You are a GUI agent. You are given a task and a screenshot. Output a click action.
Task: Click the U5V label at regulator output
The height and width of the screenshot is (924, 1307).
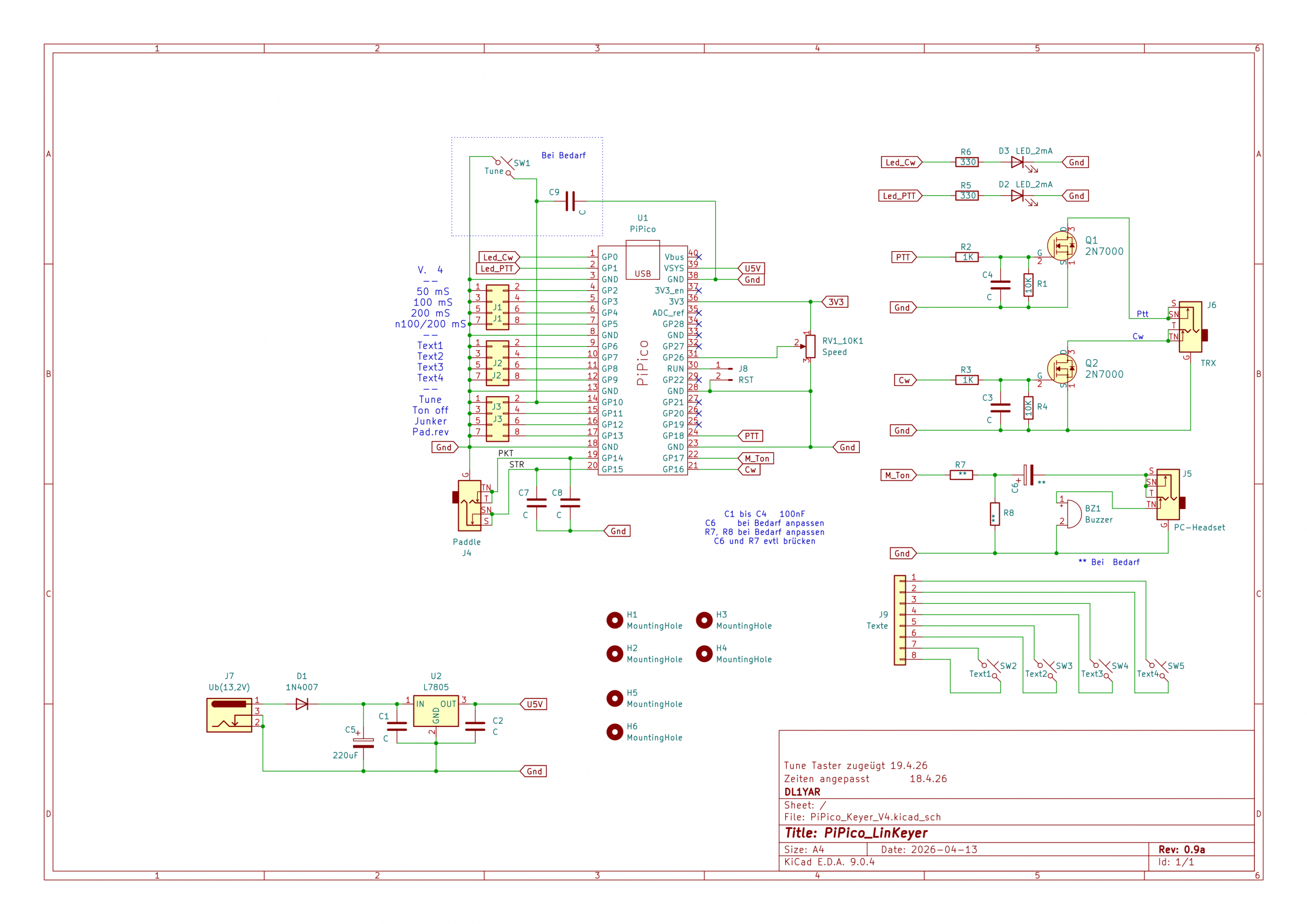534,704
